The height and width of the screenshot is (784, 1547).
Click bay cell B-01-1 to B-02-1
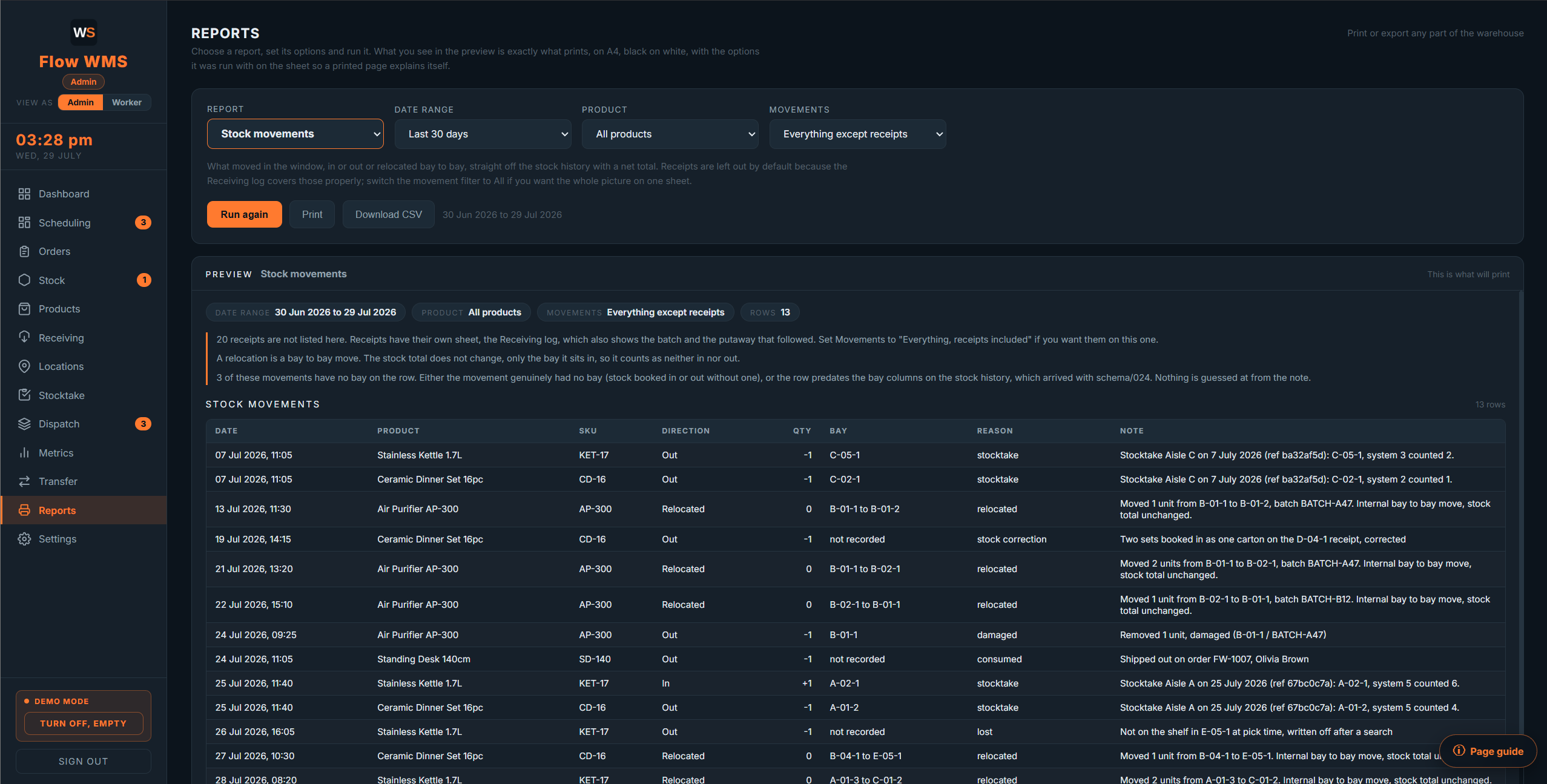[x=865, y=569]
